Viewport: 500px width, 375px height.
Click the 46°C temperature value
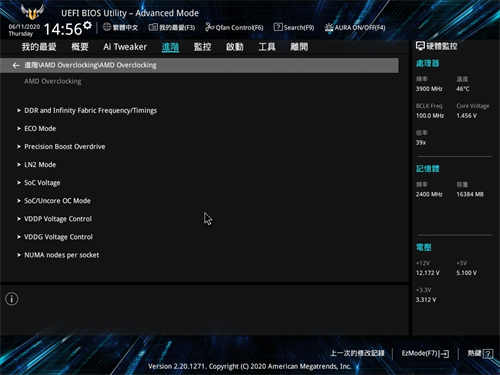463,89
